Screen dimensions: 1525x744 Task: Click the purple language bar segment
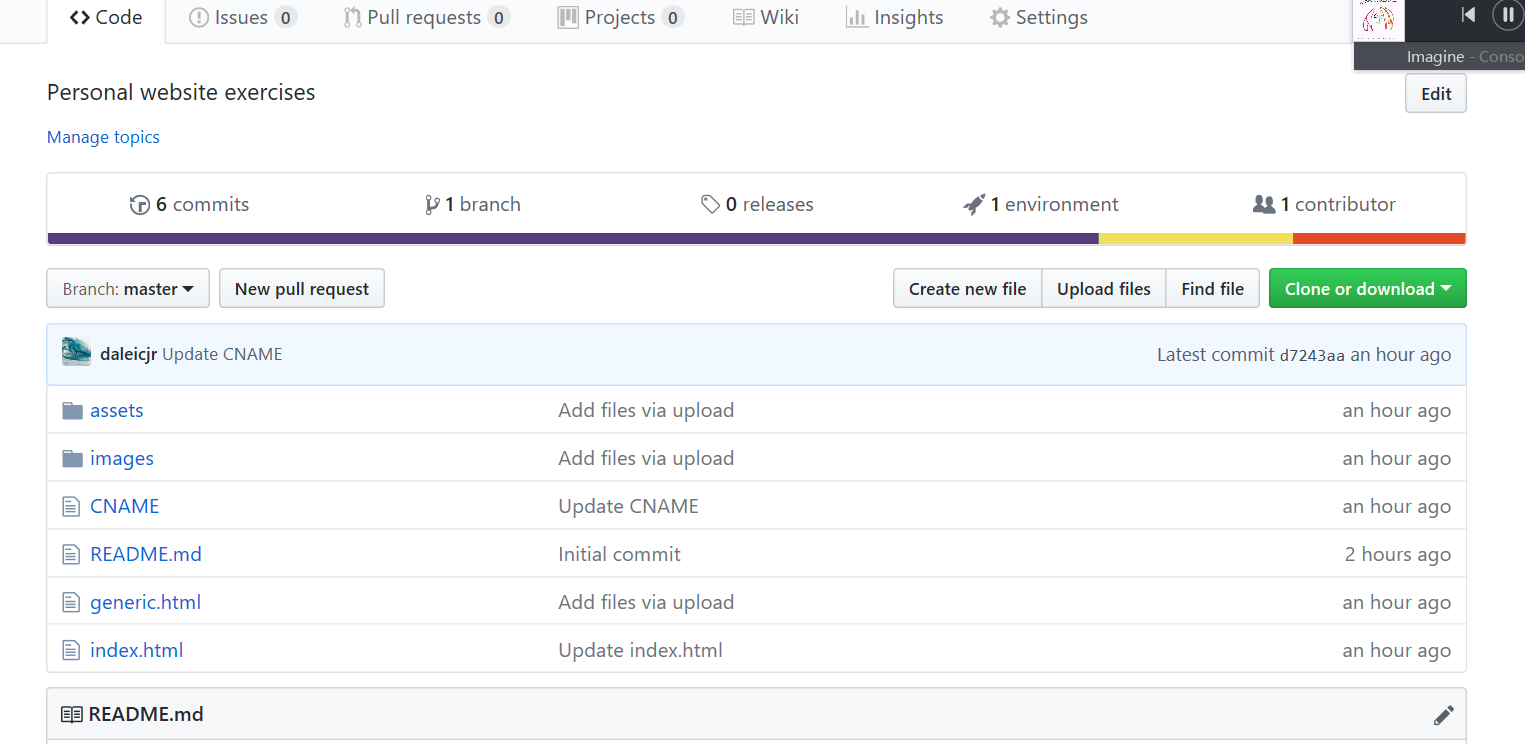pos(573,239)
